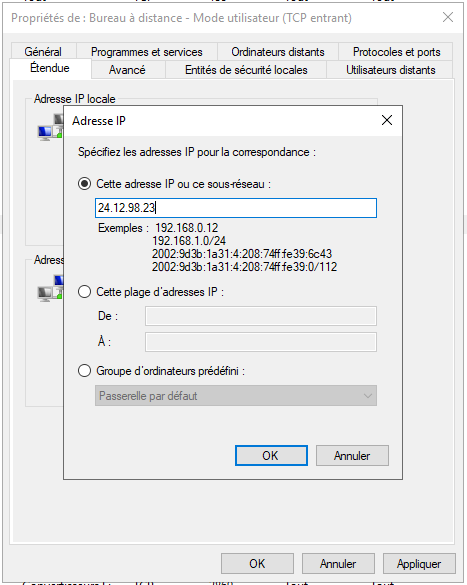This screenshot has height=585, width=467.
Task: Click Annuler in Adresse IP dialog
Action: (352, 456)
